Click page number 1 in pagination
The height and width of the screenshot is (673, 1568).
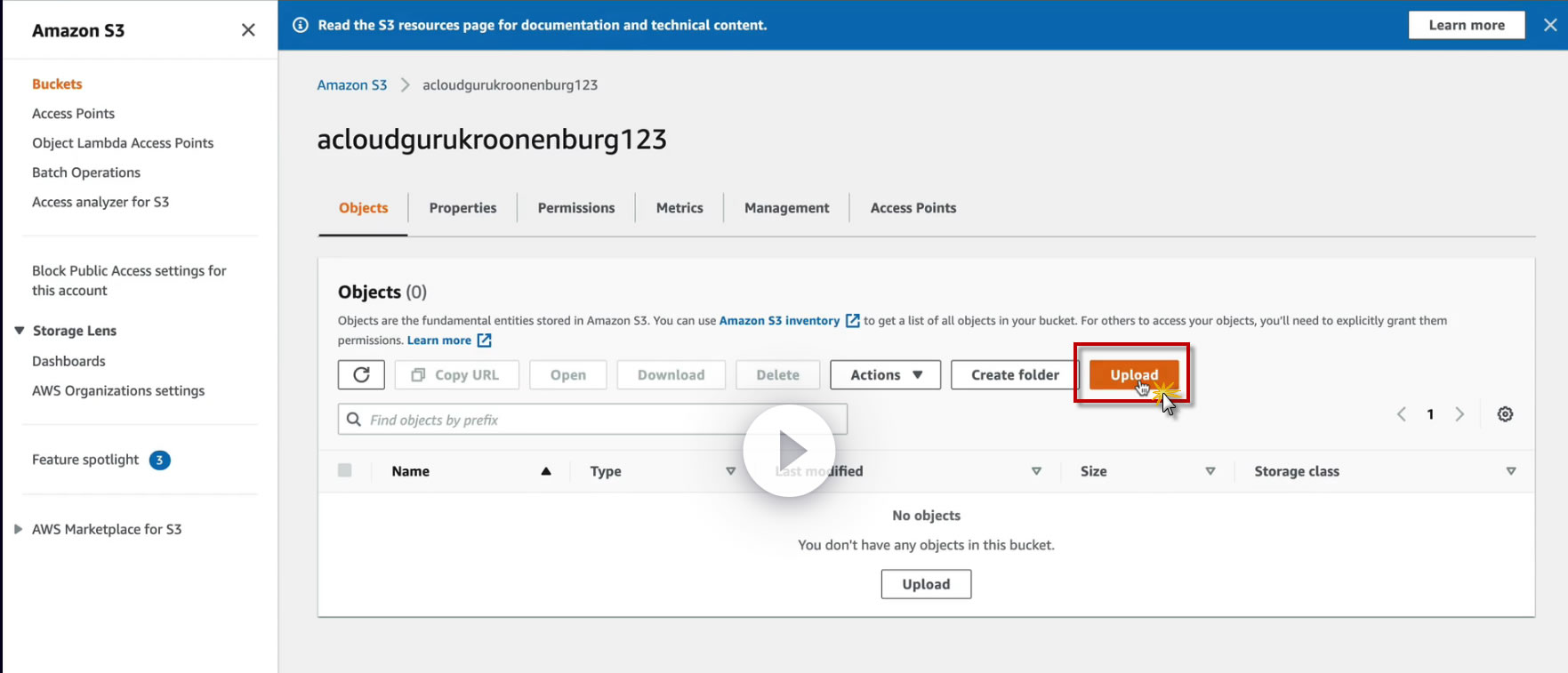[x=1430, y=414]
